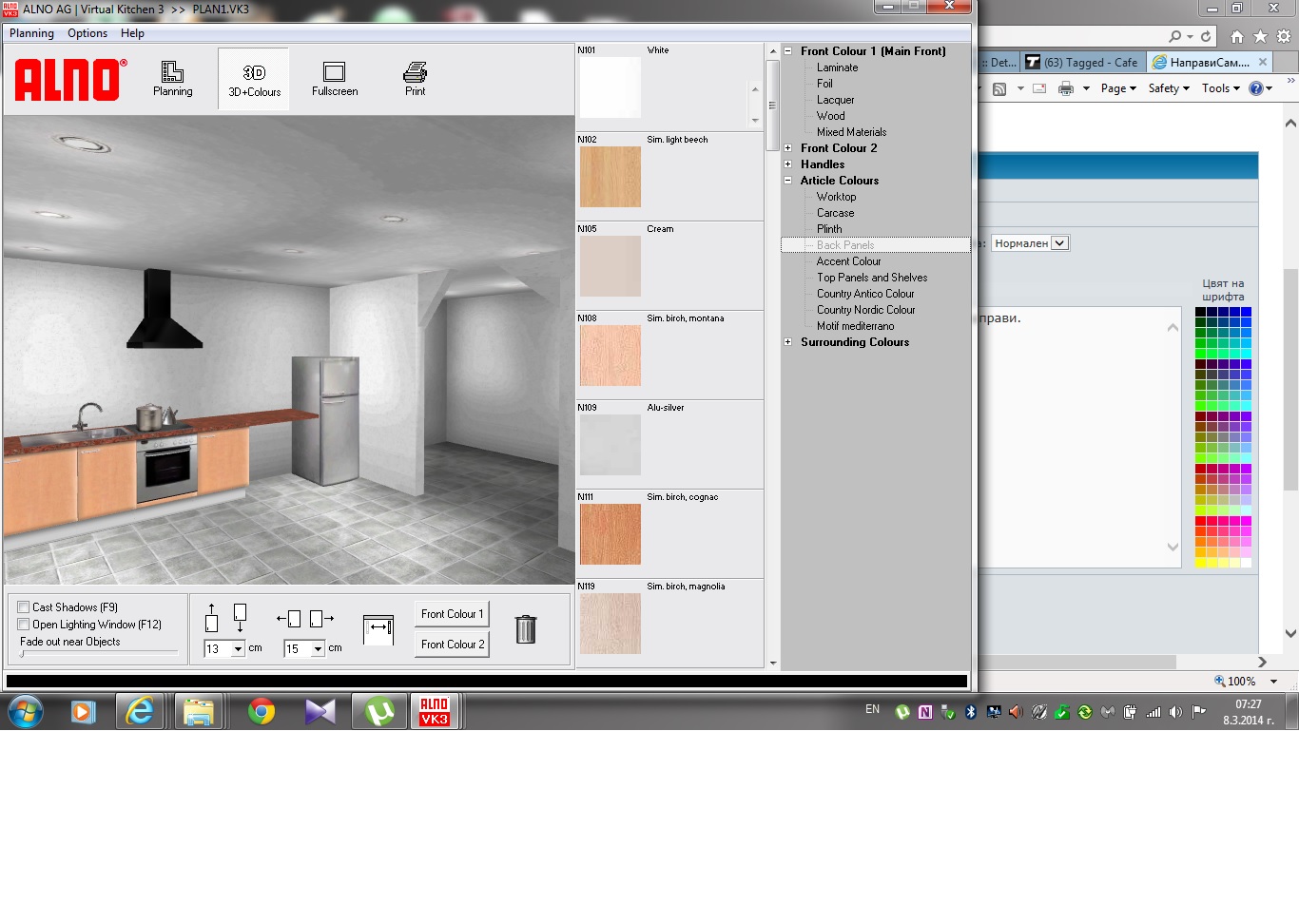Select the Sim. birch, cognac colour swatch
The width and height of the screenshot is (1299, 924).
tap(611, 534)
